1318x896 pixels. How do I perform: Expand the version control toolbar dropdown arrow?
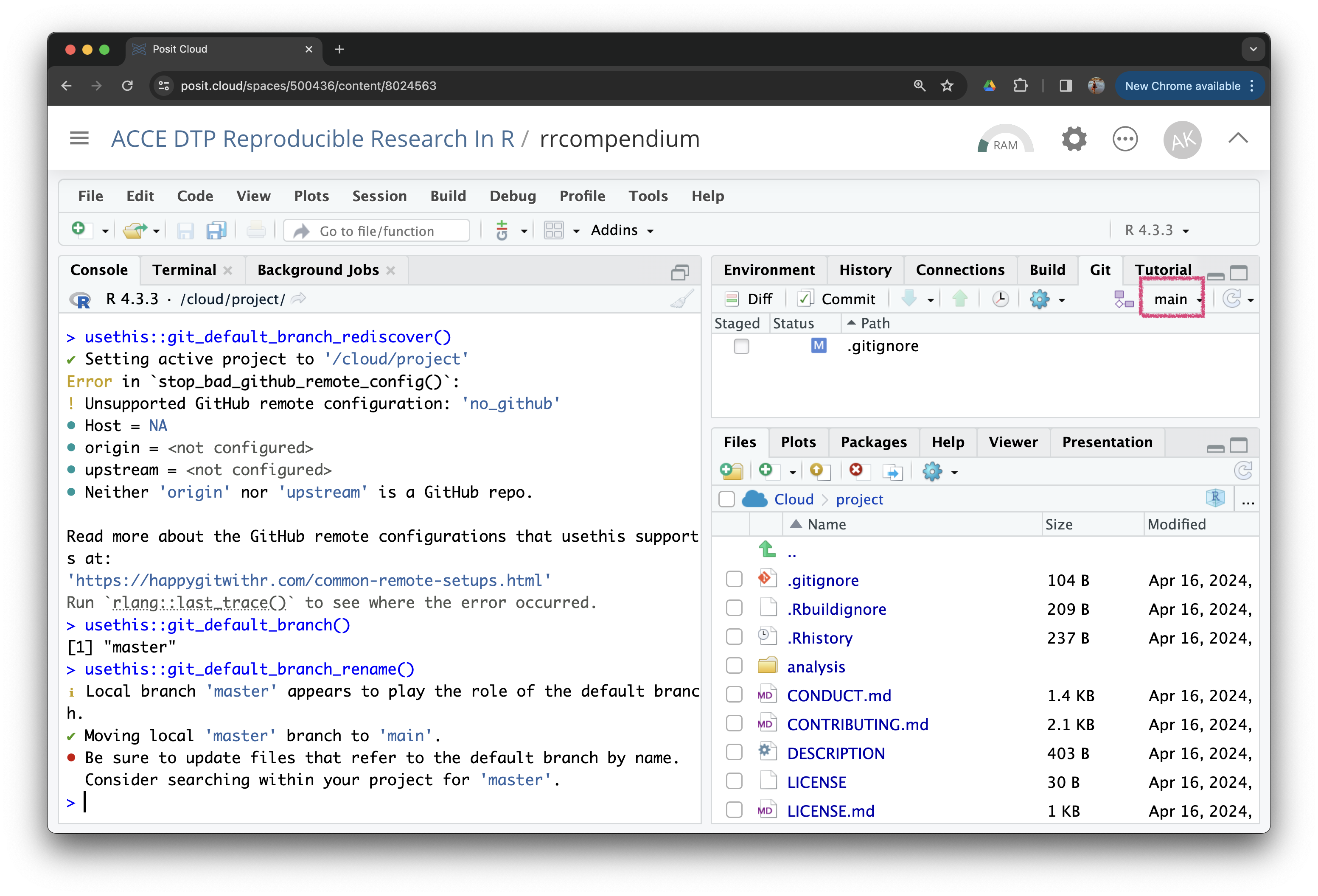[x=524, y=231]
